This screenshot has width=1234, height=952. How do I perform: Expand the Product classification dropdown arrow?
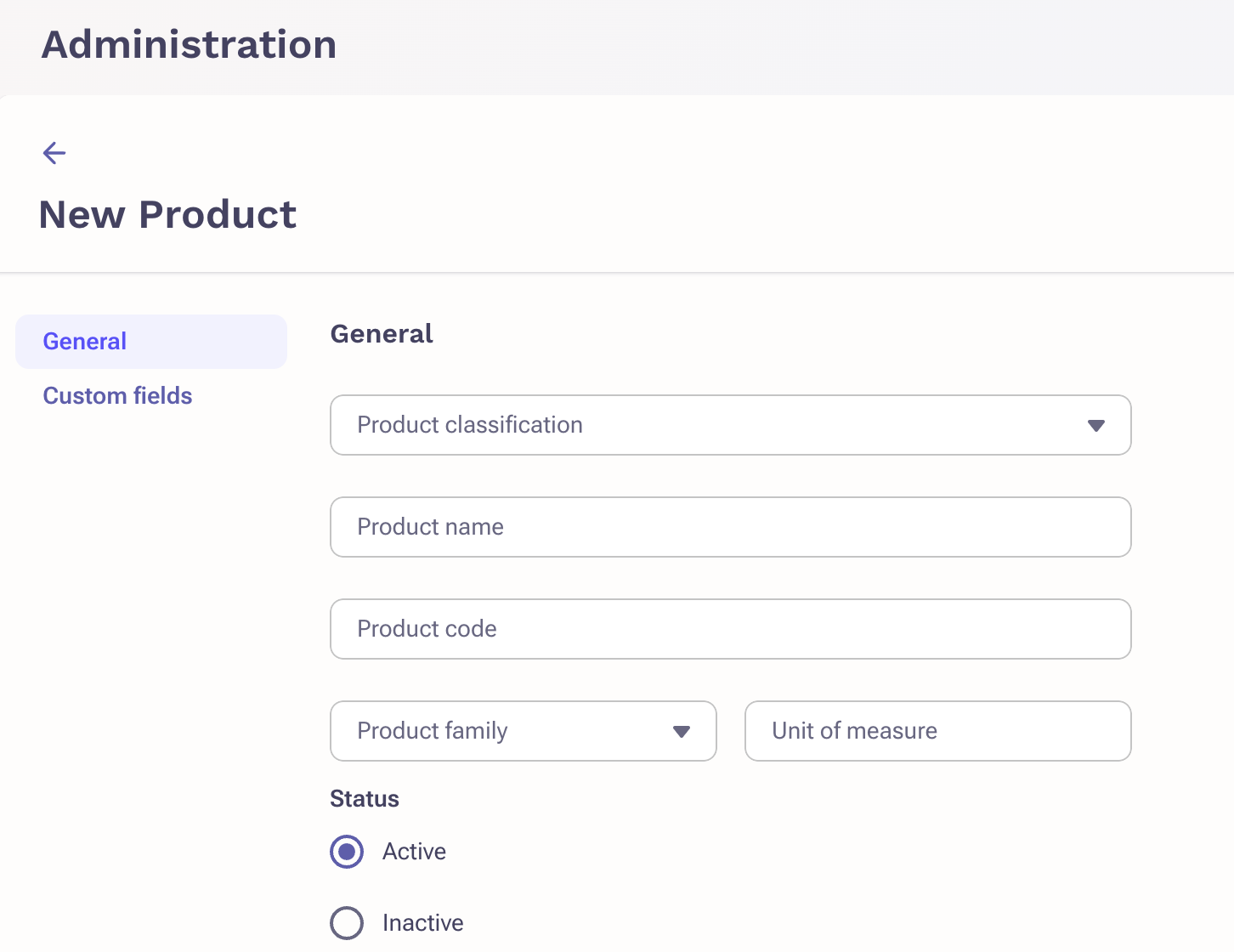pyautogui.click(x=1095, y=425)
